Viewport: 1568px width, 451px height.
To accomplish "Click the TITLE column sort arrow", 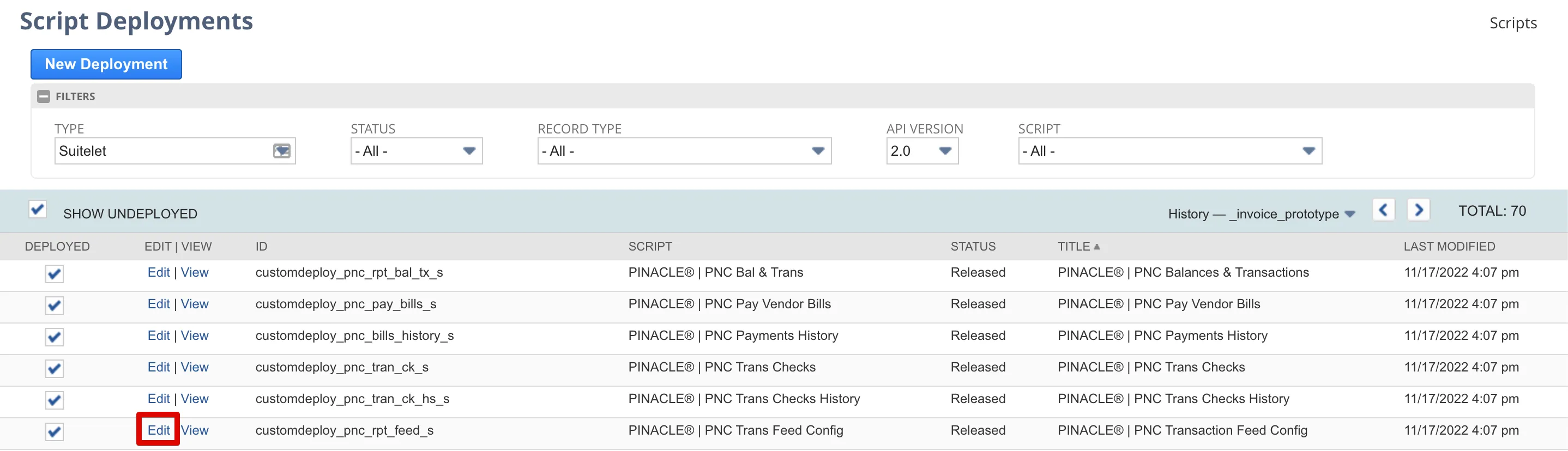I will (x=1097, y=247).
